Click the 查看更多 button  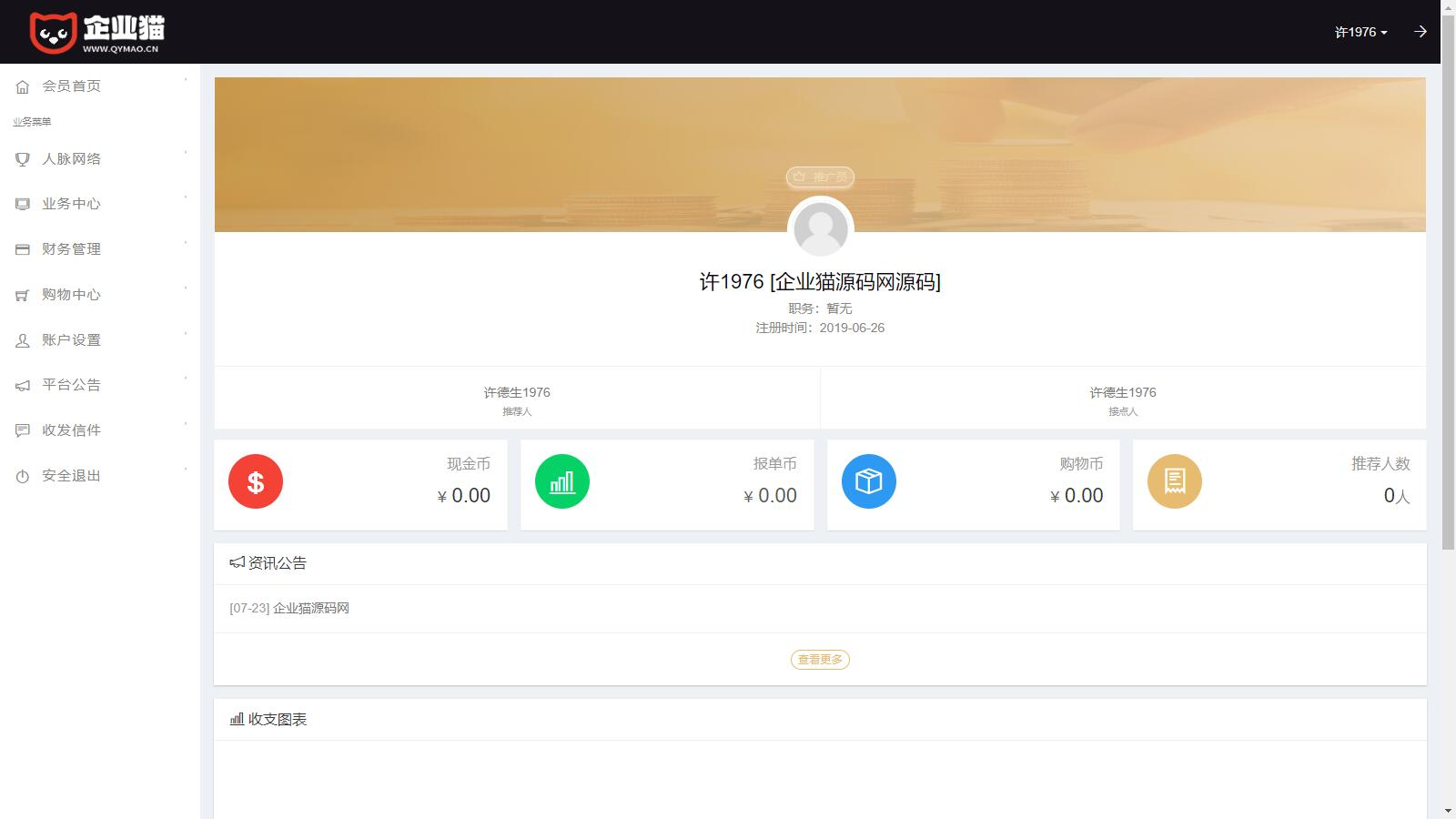tap(820, 660)
